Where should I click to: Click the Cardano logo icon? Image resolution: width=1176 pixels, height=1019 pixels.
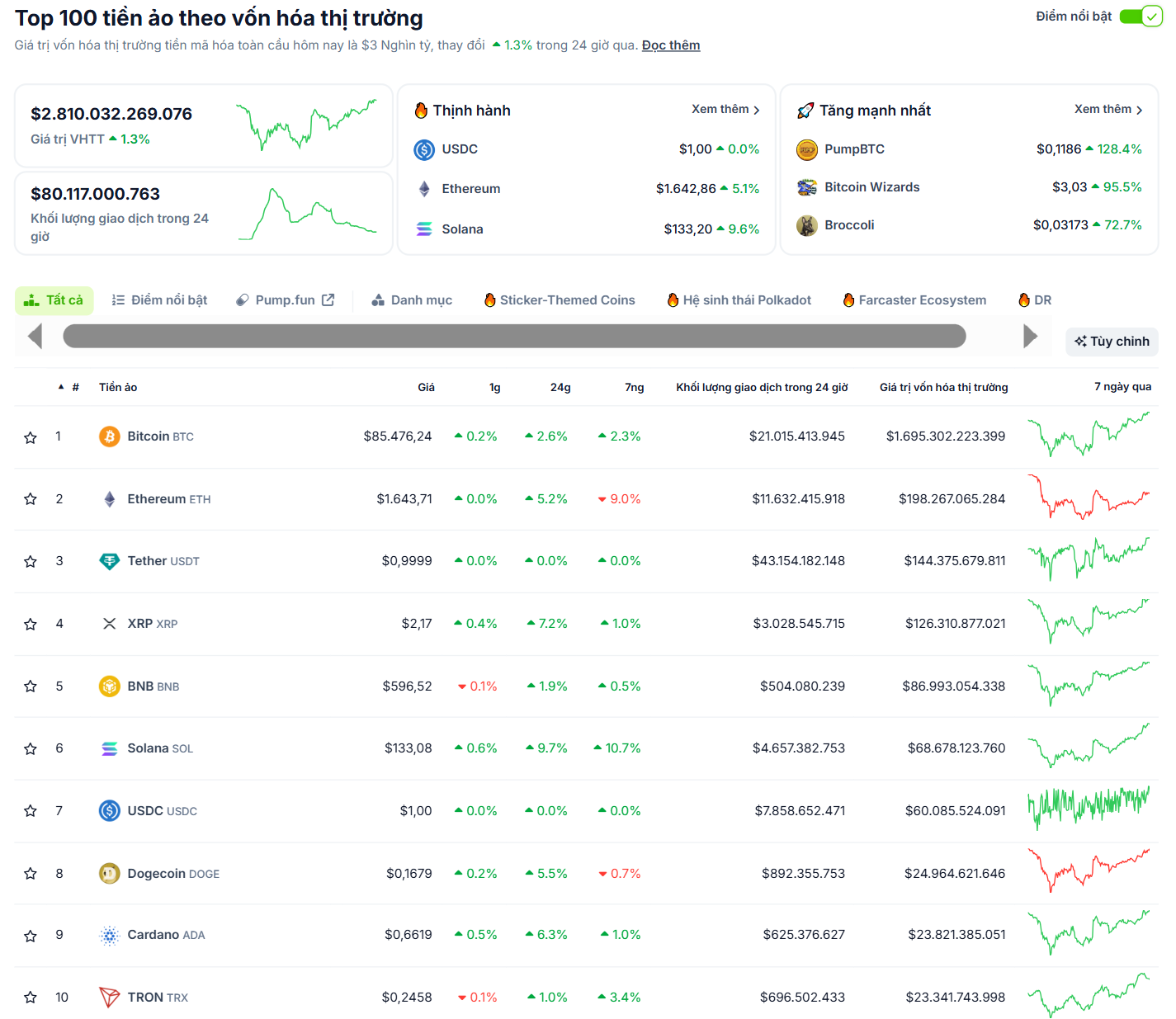109,935
